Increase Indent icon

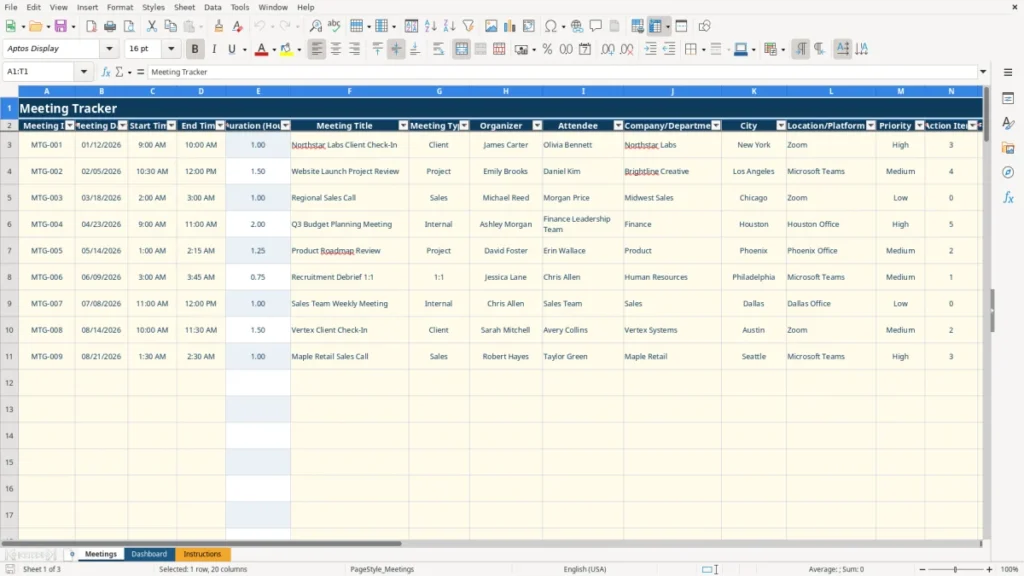[650, 49]
